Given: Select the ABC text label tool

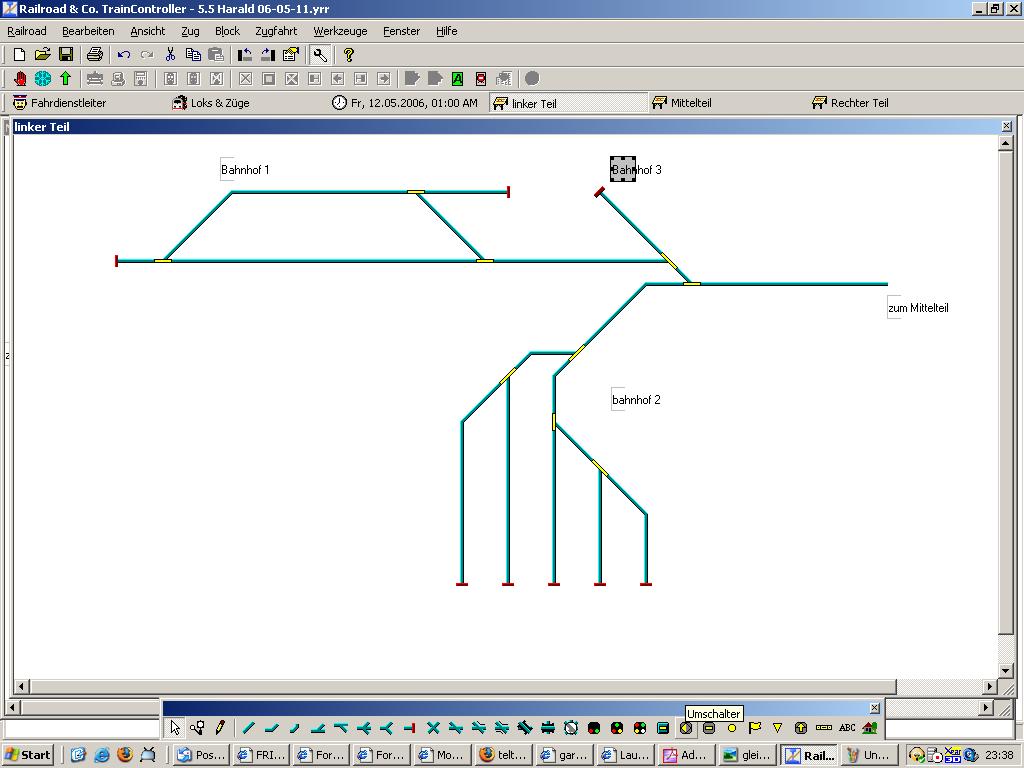Looking at the screenshot, I should 847,728.
